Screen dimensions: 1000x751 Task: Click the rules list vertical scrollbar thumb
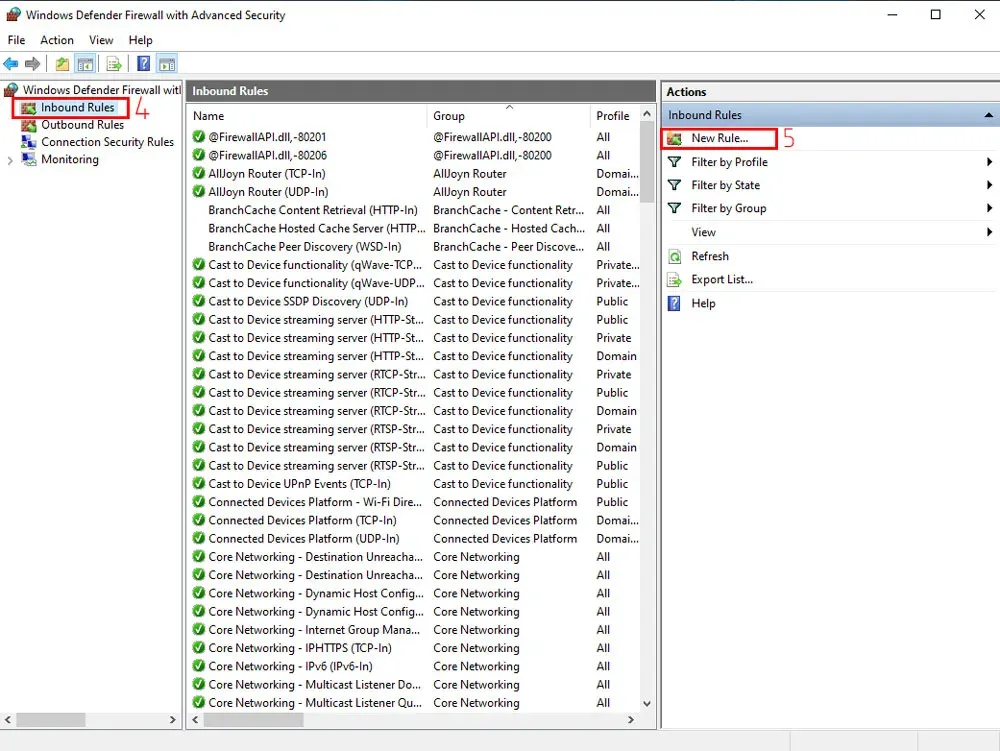point(647,163)
